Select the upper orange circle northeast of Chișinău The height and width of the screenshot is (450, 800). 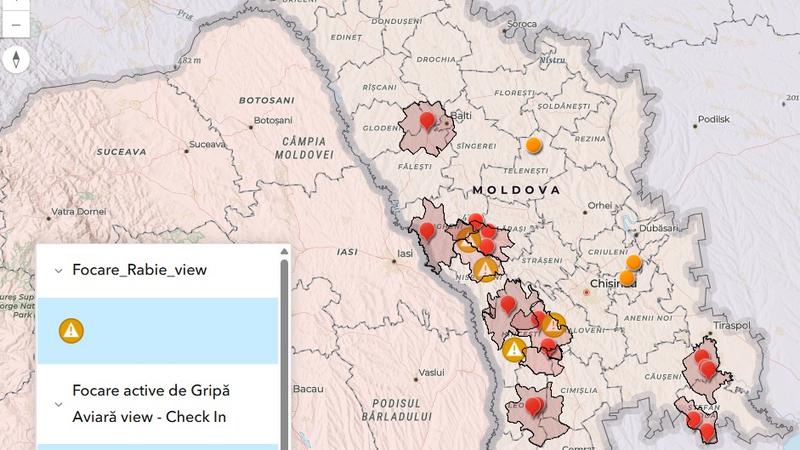click(634, 262)
